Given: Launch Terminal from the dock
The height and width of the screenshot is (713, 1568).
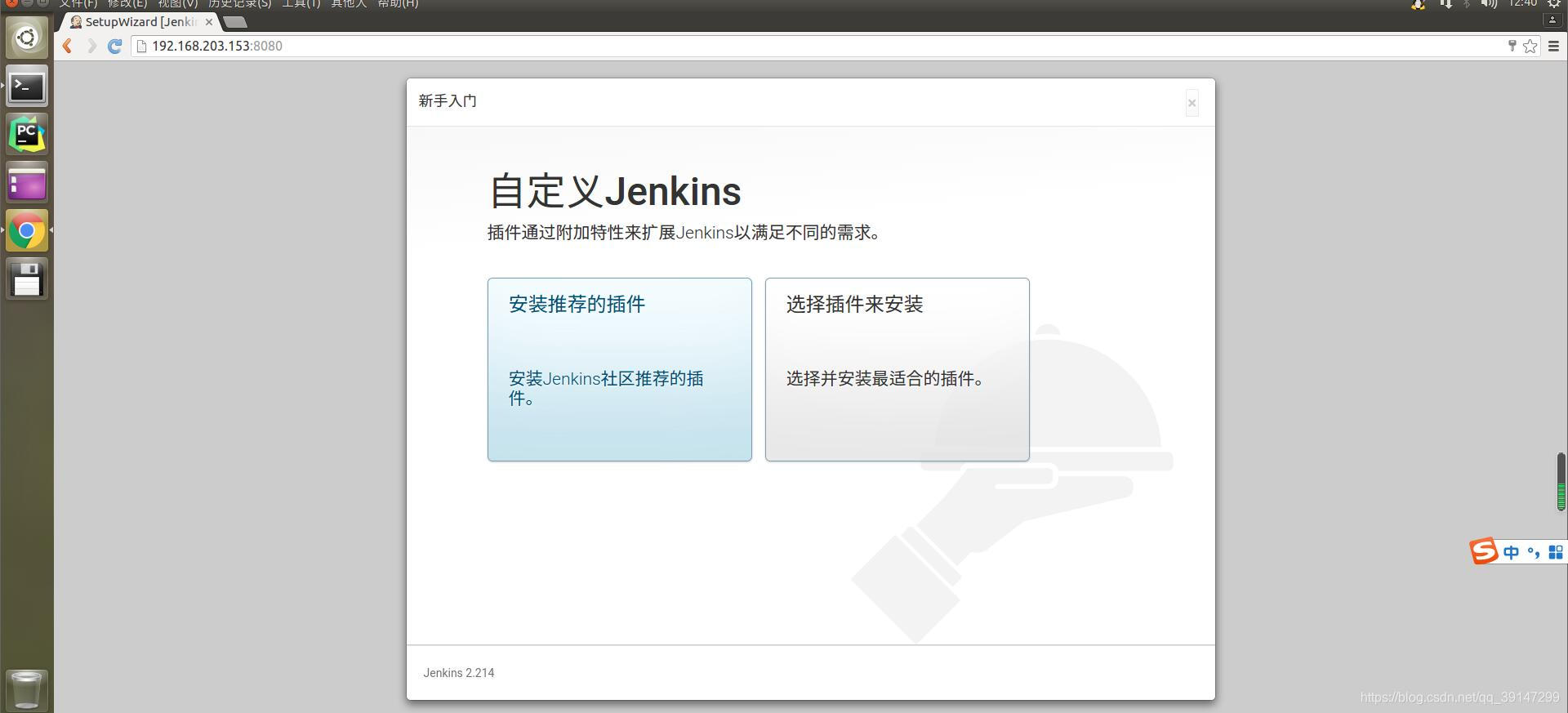Looking at the screenshot, I should click(x=27, y=86).
